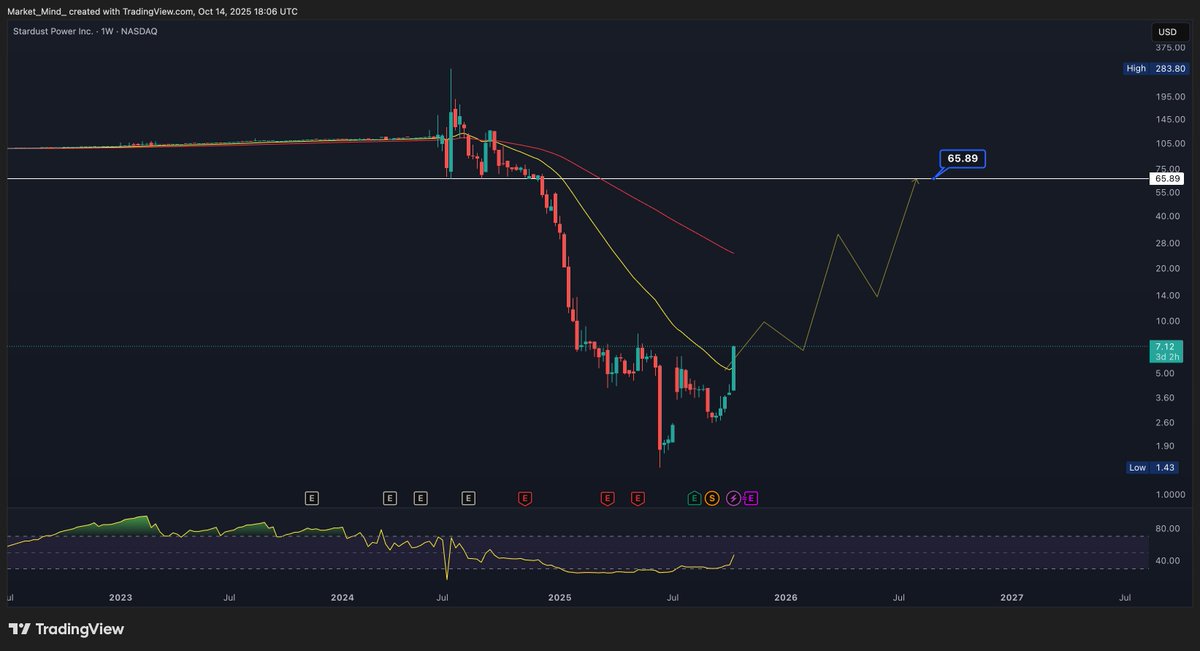Click the red E badge below the July 2025 area

[x=637, y=497]
